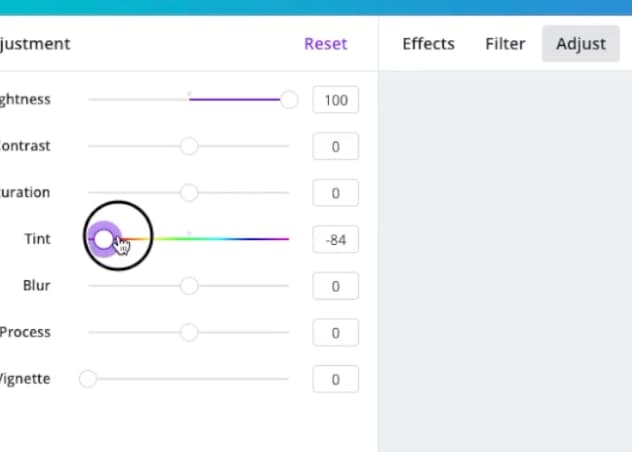Screen dimensions: 632x452
Task: Select the Adjust tab
Action: click(581, 44)
